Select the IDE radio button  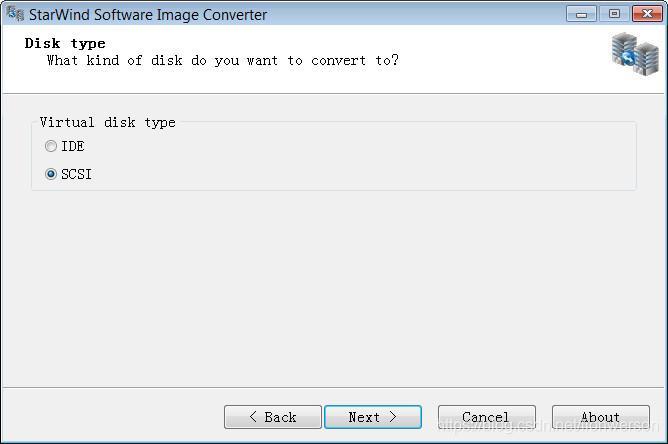[51, 146]
